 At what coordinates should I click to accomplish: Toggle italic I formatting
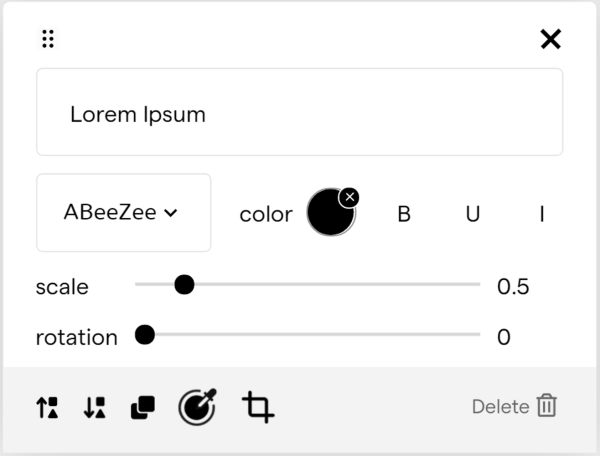pos(541,214)
